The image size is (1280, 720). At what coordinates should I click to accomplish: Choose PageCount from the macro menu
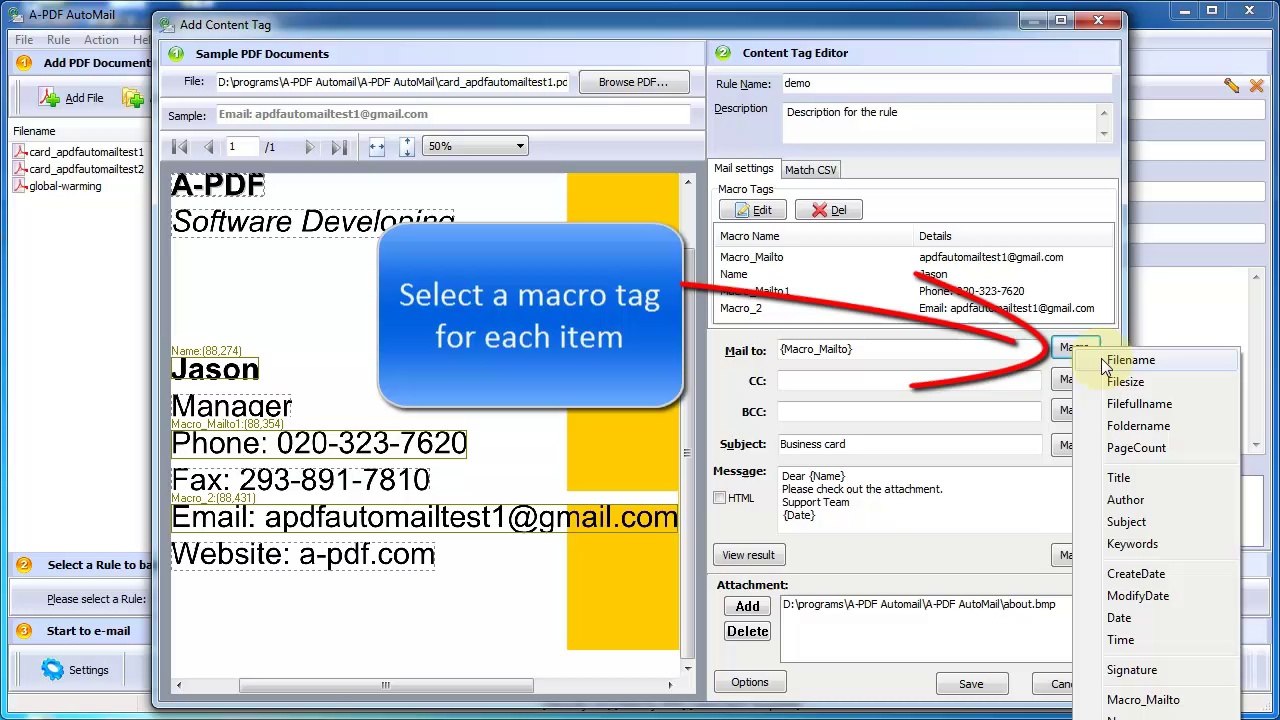1156,448
